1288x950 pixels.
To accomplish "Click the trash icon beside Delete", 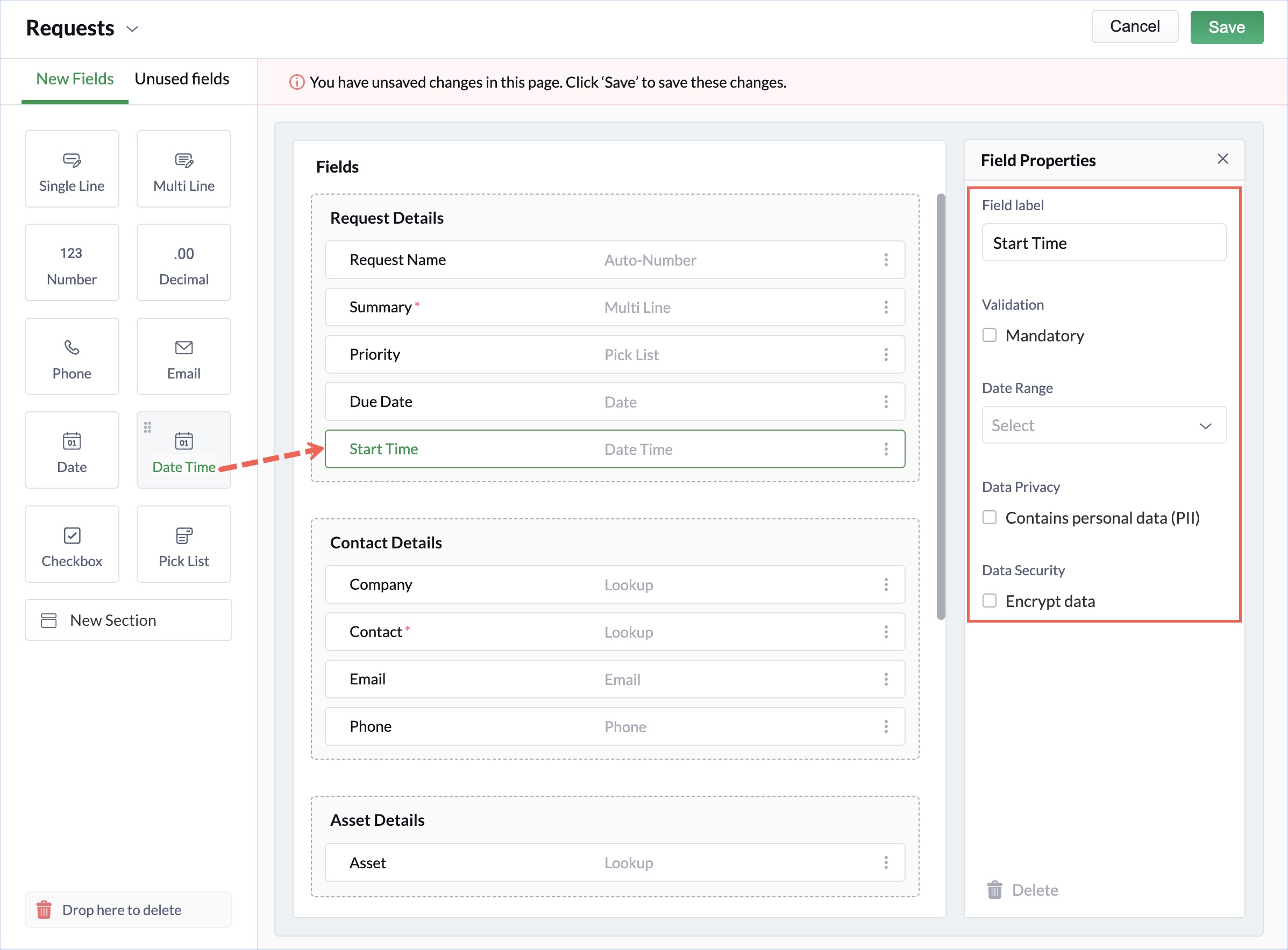I will (994, 890).
